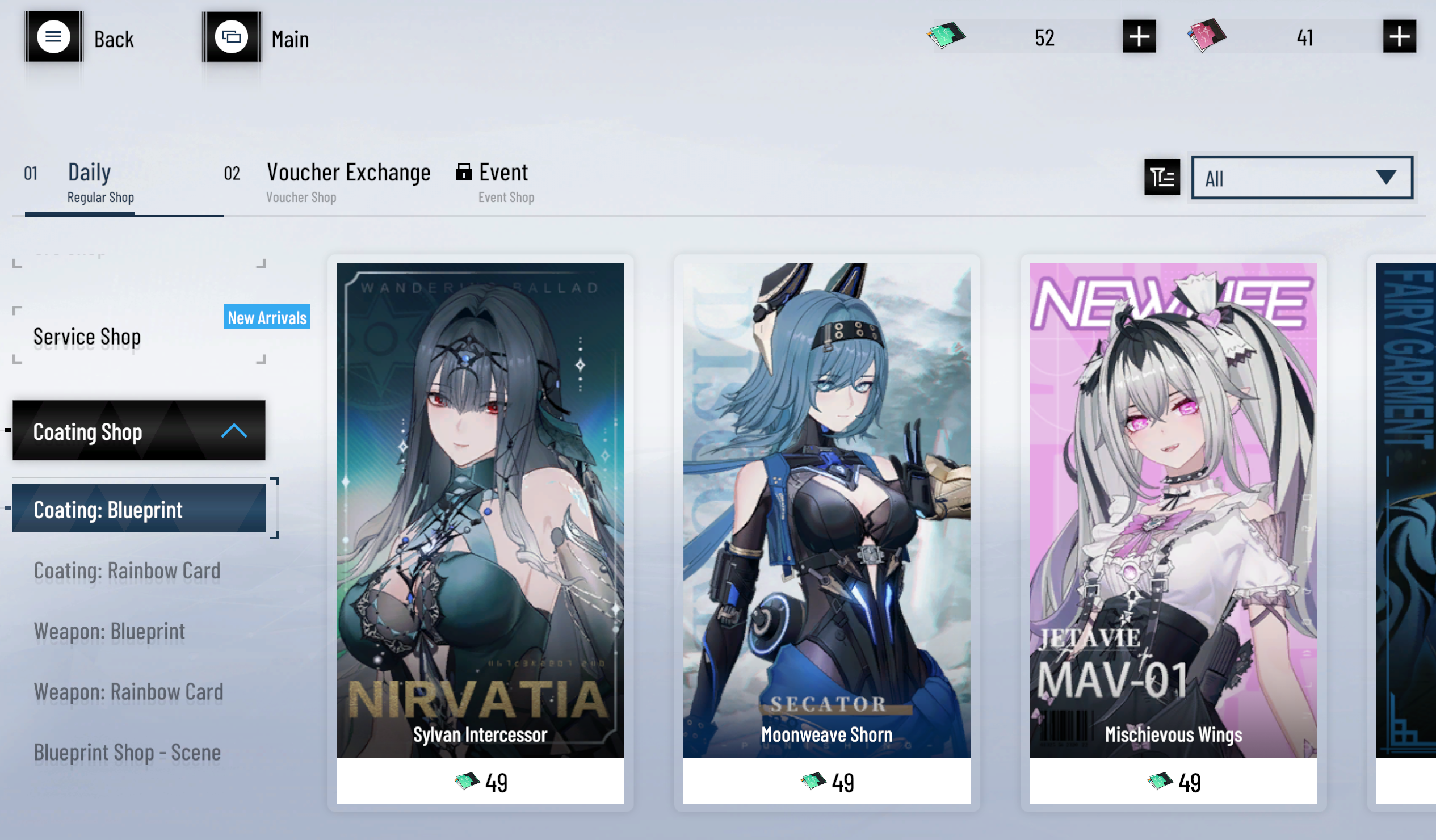Click the Moonweave Shorn price of 49
The width and height of the screenshot is (1436, 840).
843,783
